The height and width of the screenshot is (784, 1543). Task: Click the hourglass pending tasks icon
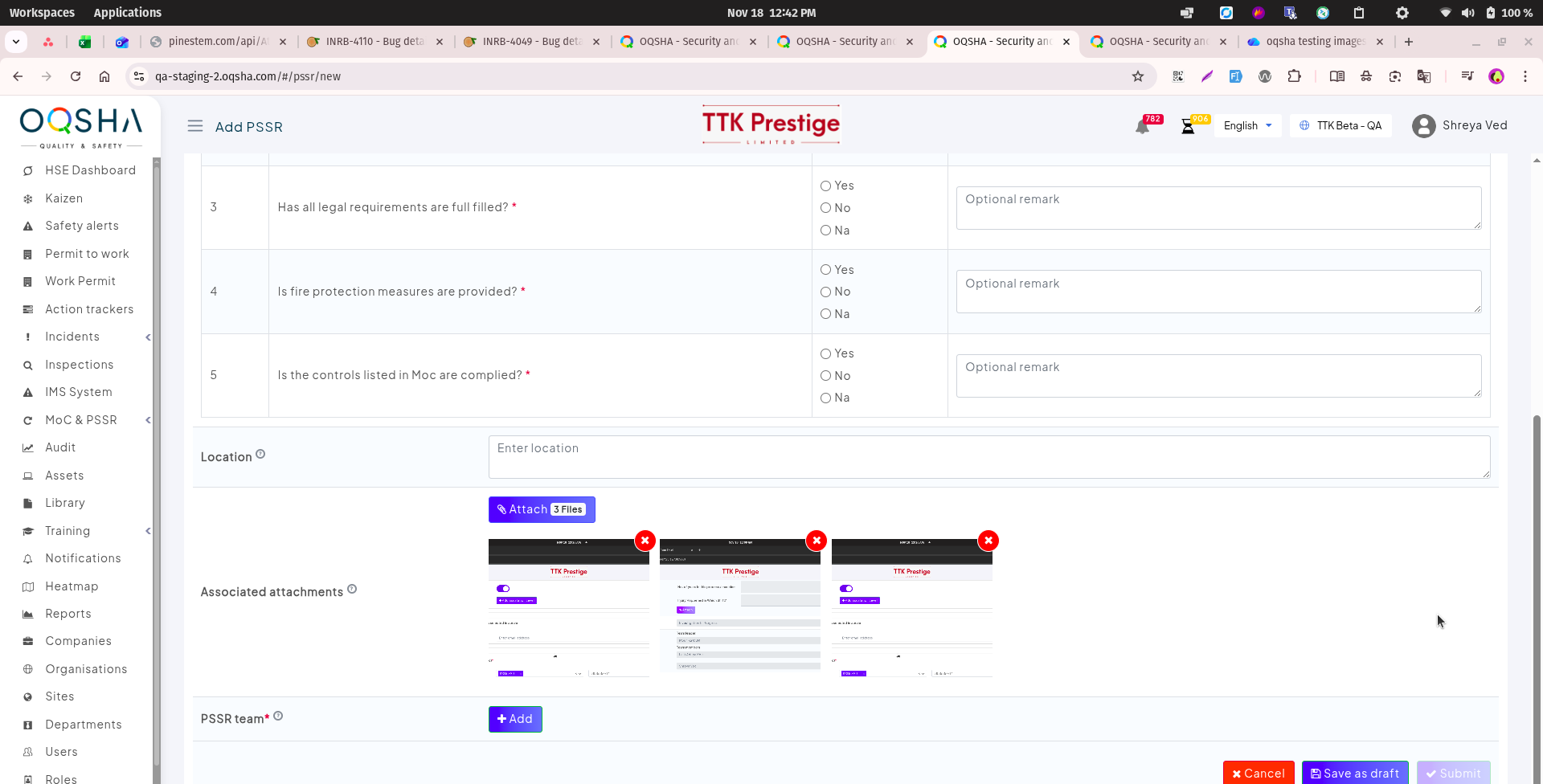[1188, 127]
